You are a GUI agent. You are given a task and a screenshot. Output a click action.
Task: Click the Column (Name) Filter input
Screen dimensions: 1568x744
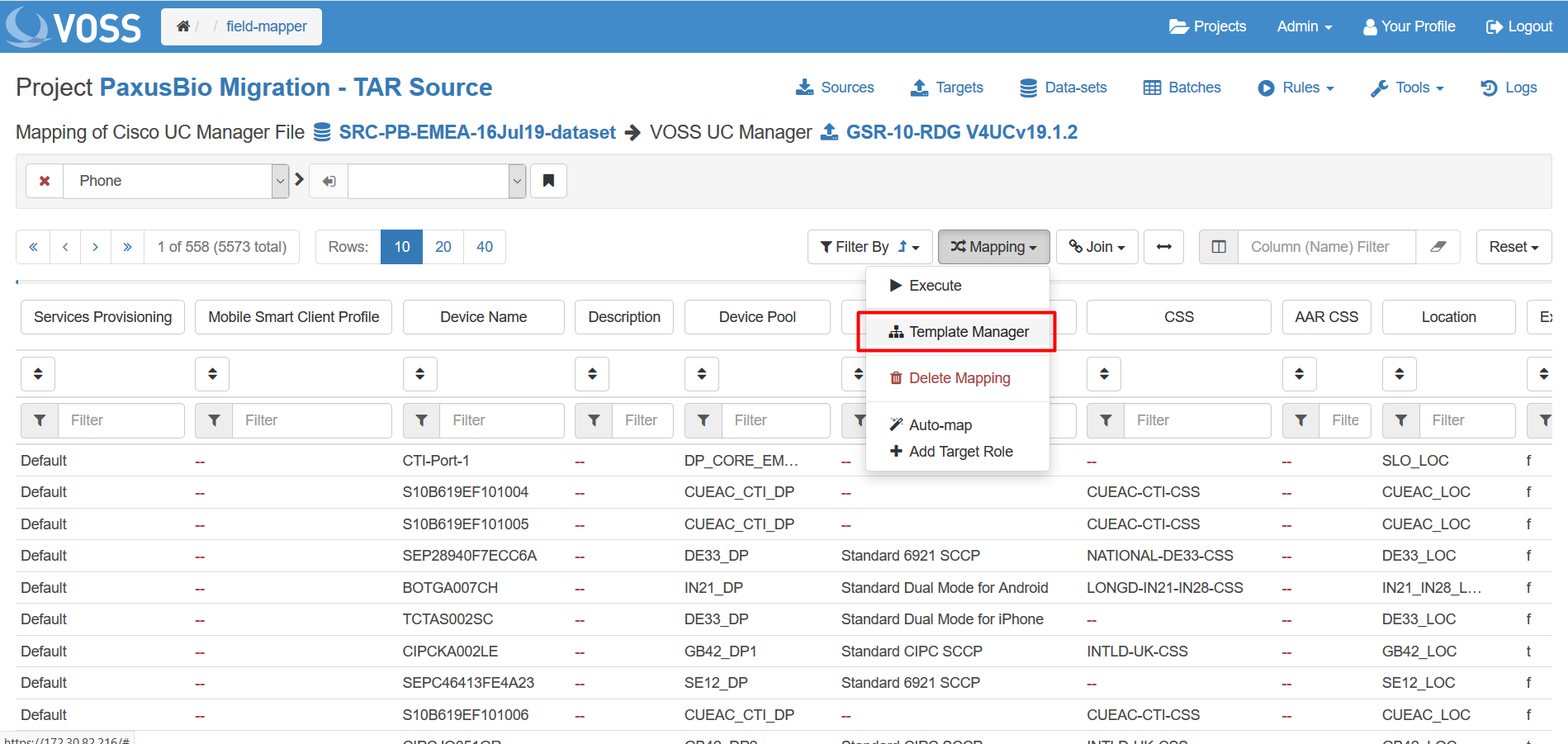pyautogui.click(x=1326, y=247)
